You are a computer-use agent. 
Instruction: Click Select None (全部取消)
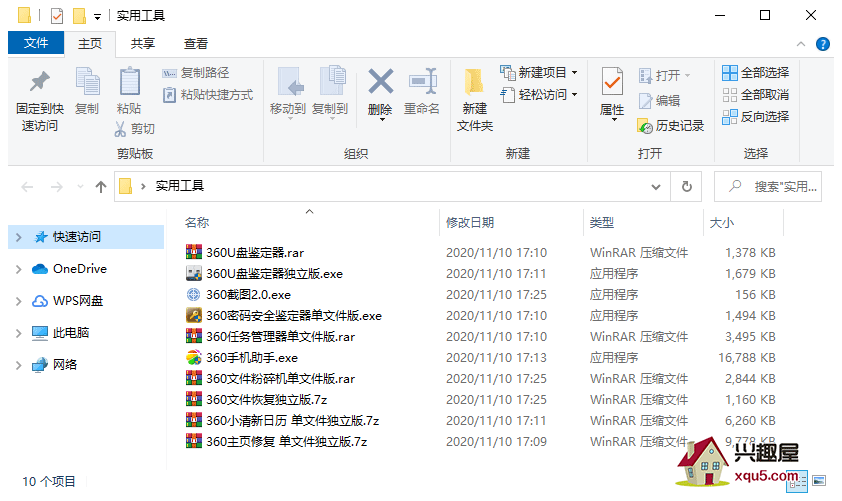756,95
